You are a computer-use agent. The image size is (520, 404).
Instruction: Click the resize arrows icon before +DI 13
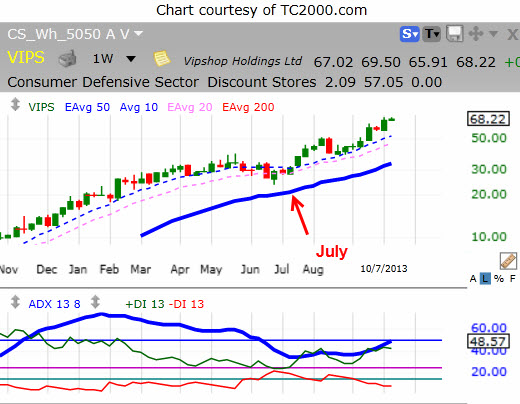click(95, 302)
